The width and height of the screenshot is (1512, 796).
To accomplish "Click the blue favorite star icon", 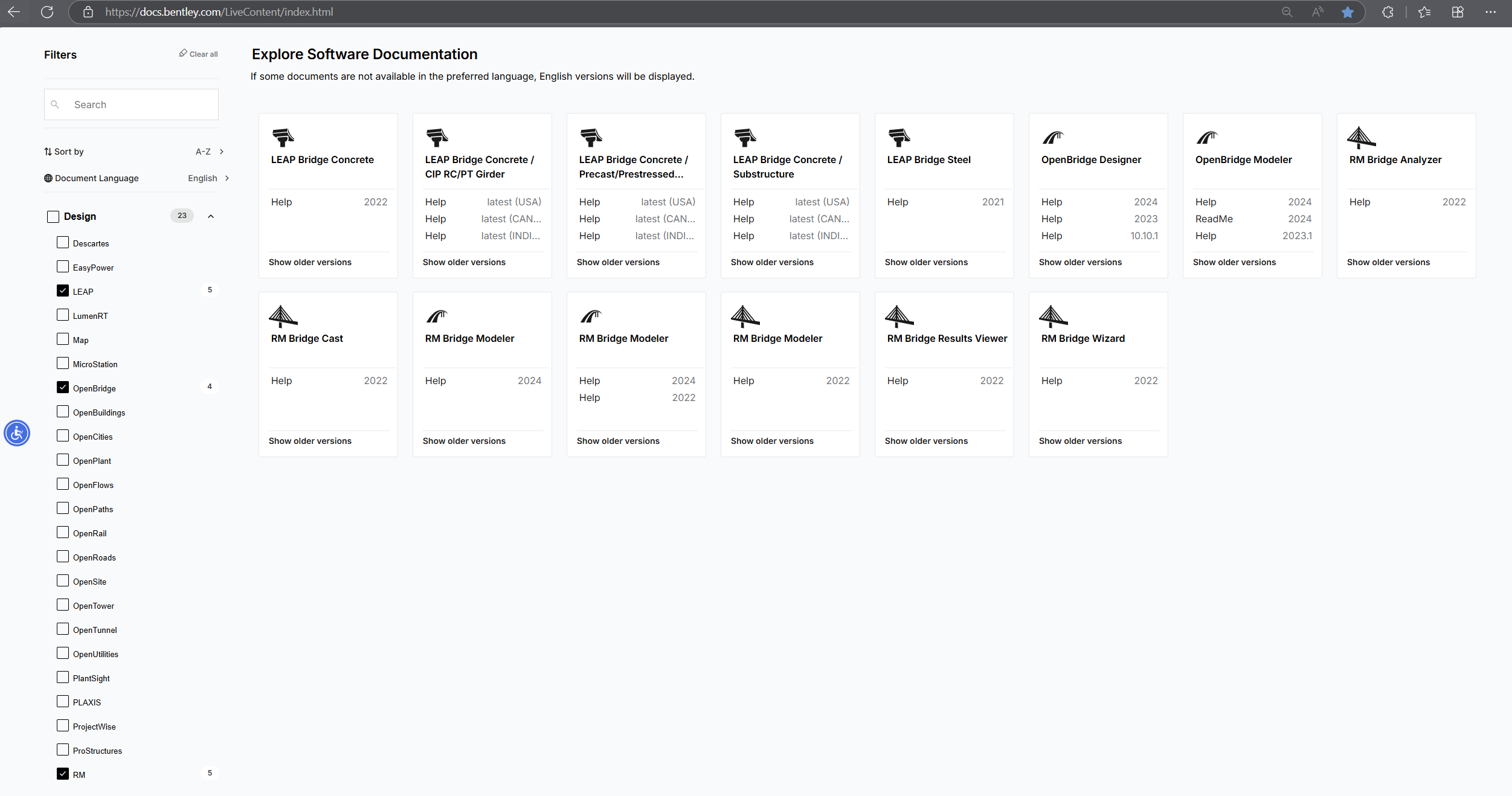I will pyautogui.click(x=1348, y=12).
